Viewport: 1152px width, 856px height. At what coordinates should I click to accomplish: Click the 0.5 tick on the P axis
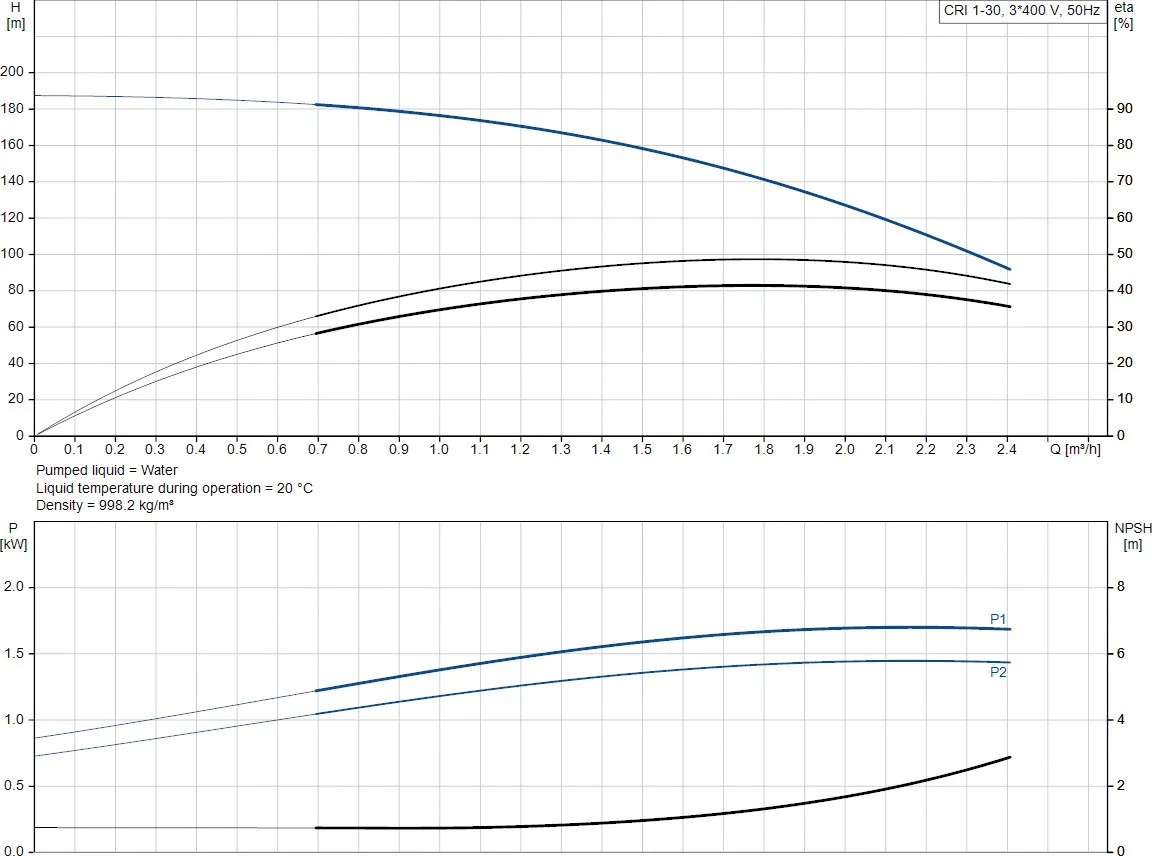click(14, 785)
